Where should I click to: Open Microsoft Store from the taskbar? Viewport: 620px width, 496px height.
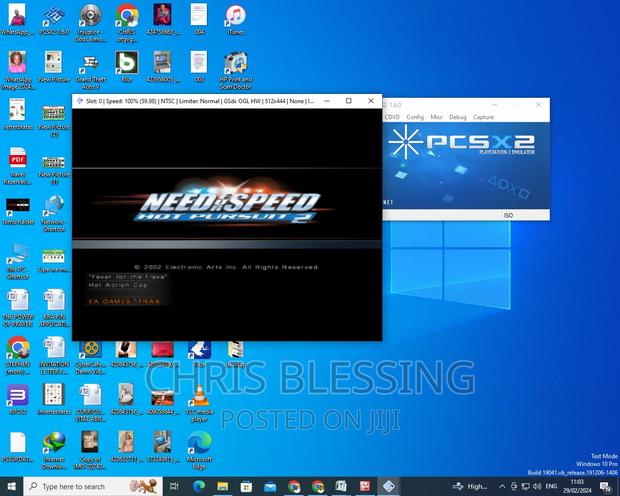click(x=246, y=487)
